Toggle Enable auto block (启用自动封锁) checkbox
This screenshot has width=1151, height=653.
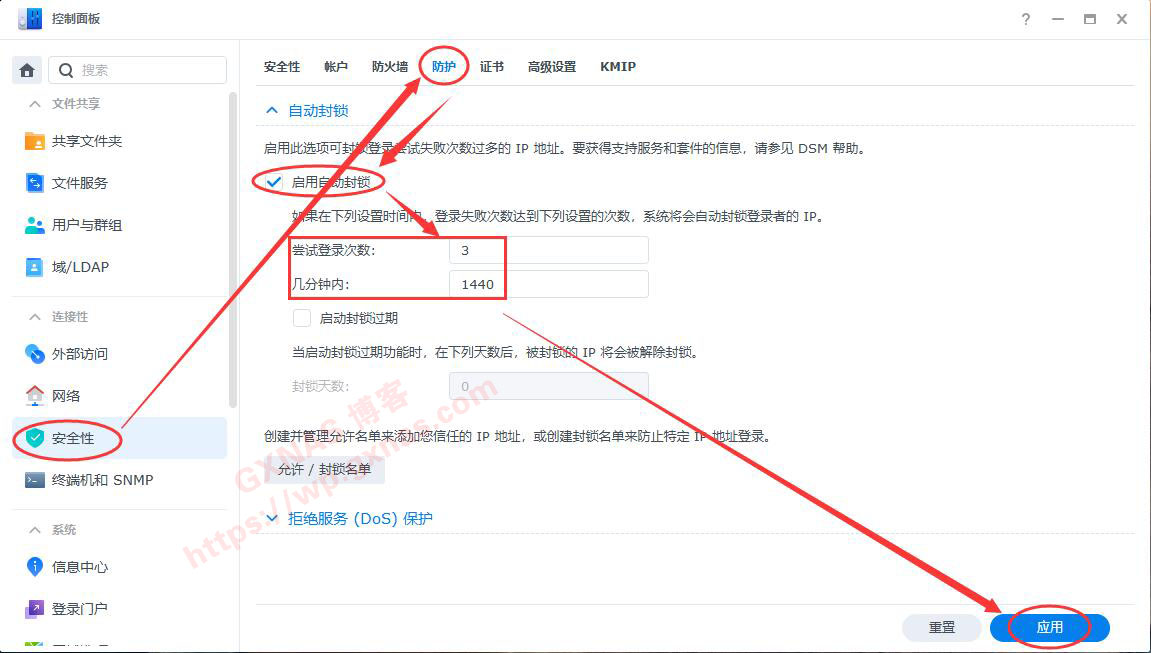point(274,182)
